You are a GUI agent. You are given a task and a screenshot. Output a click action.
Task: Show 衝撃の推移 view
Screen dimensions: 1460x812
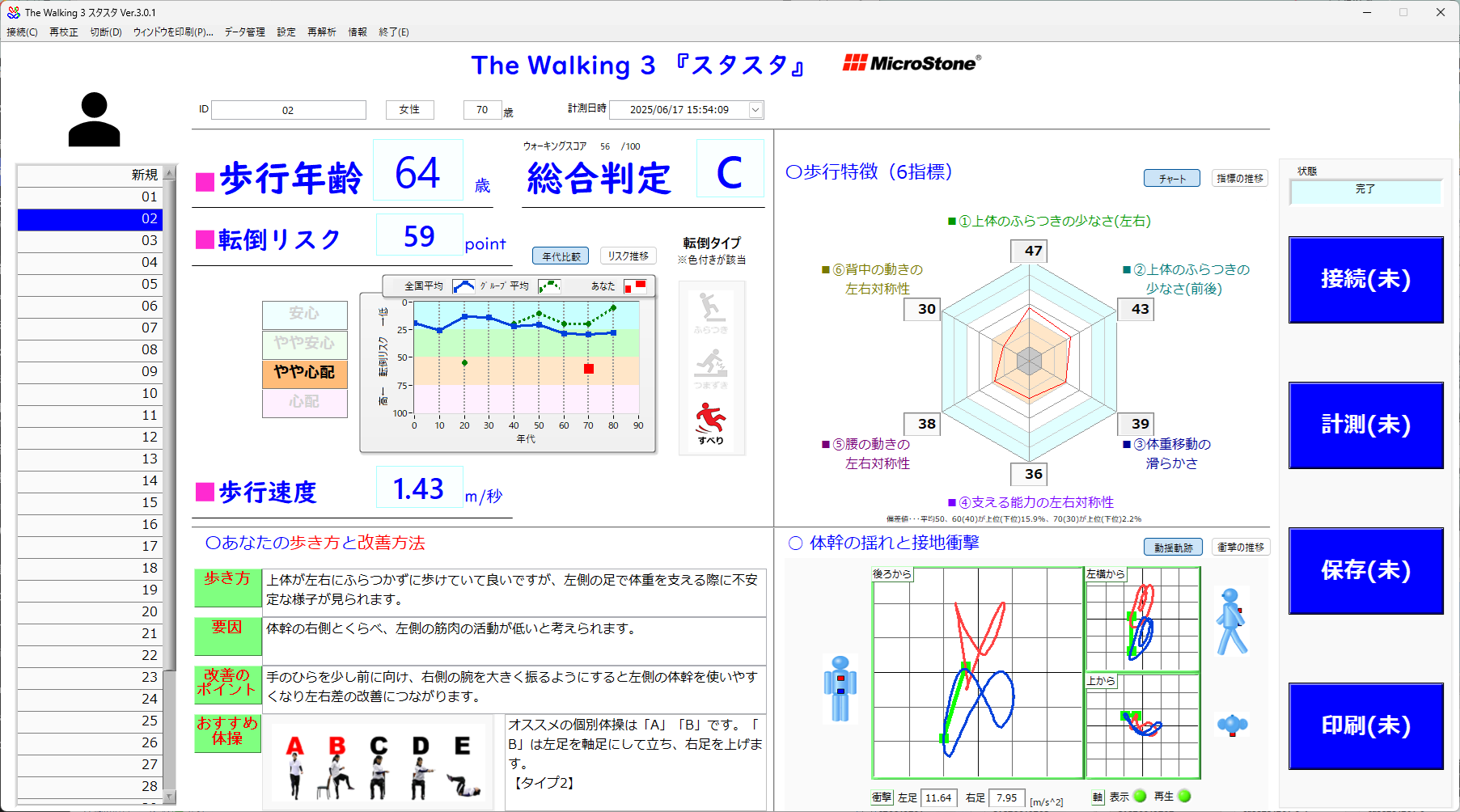tap(1241, 548)
